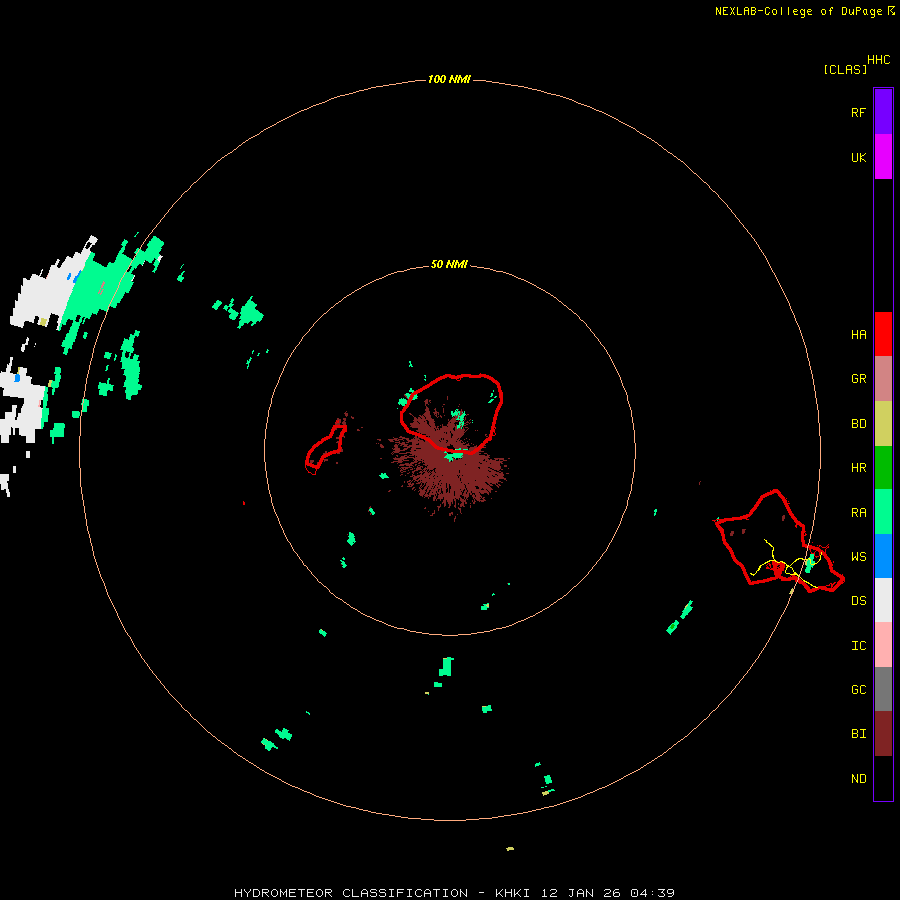This screenshot has width=900, height=900.
Task: Click the bright green RA swatch
Action: click(x=883, y=512)
